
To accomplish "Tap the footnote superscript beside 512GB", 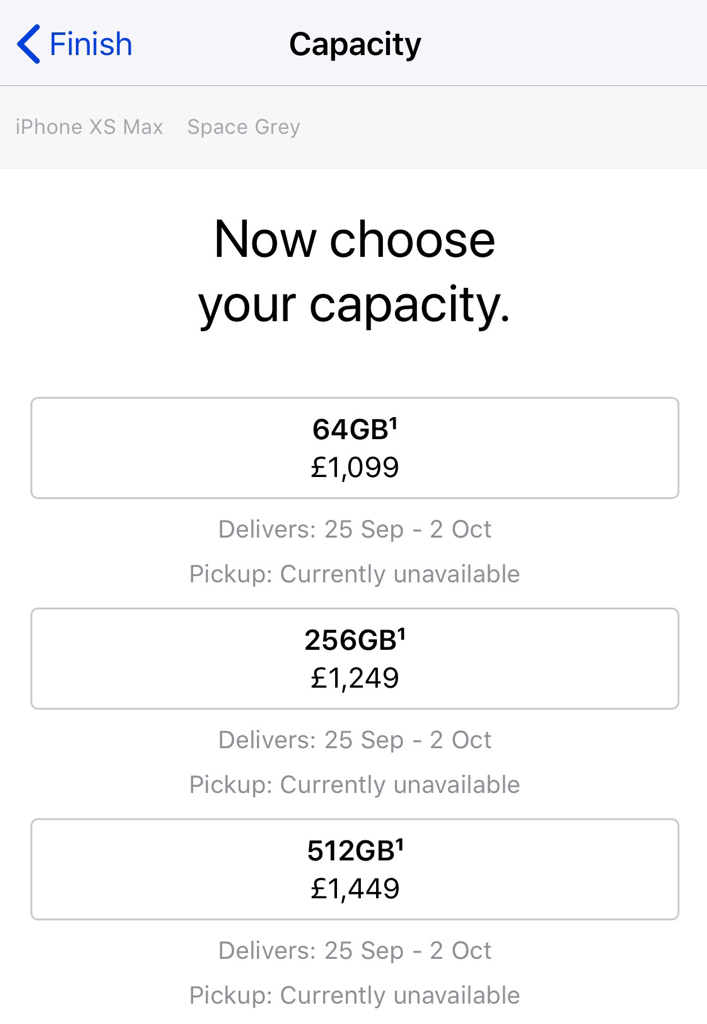I will click(398, 844).
